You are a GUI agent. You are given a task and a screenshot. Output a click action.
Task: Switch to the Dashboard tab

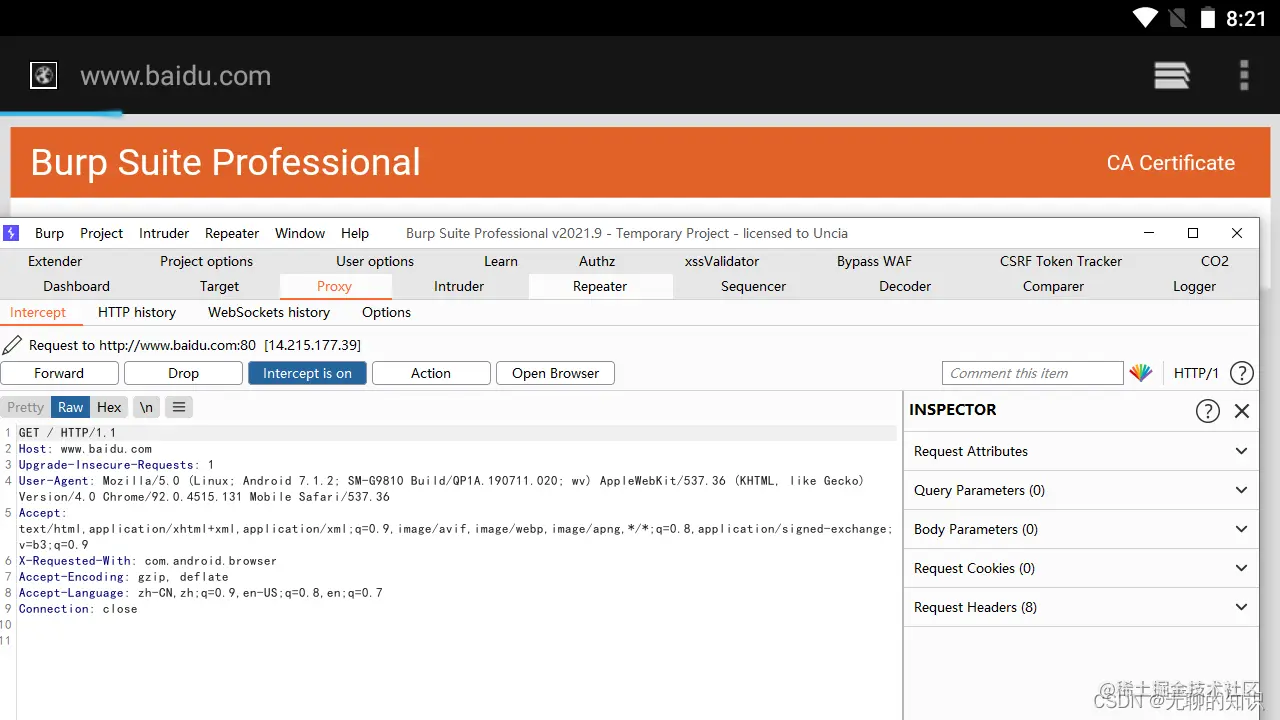click(76, 286)
